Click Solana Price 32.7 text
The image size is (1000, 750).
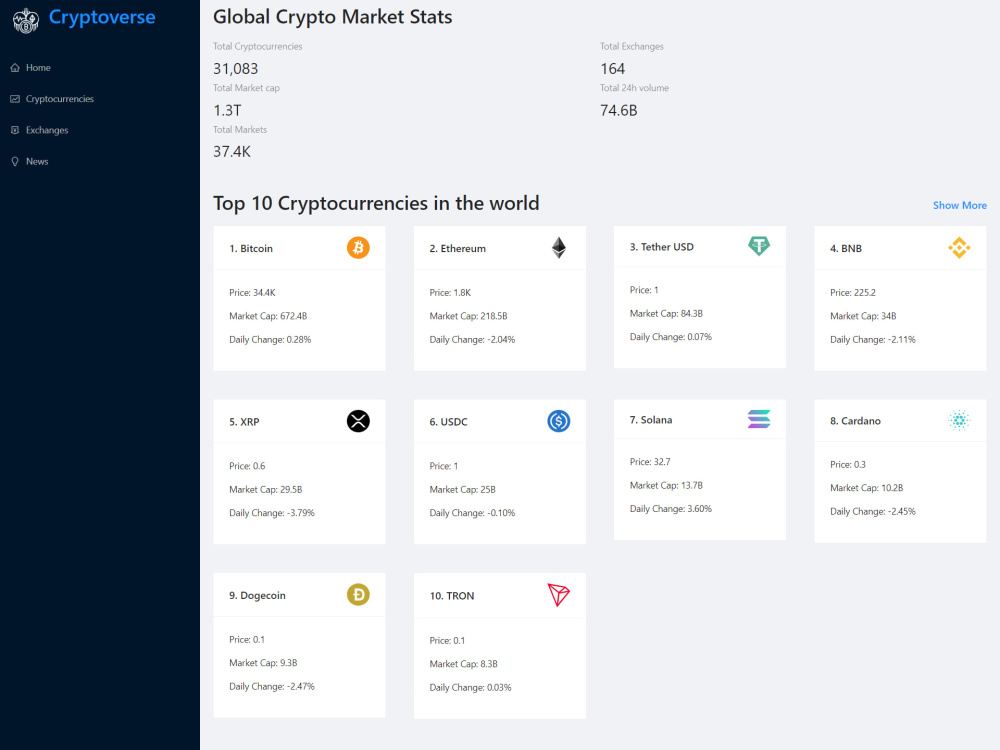[650, 462]
